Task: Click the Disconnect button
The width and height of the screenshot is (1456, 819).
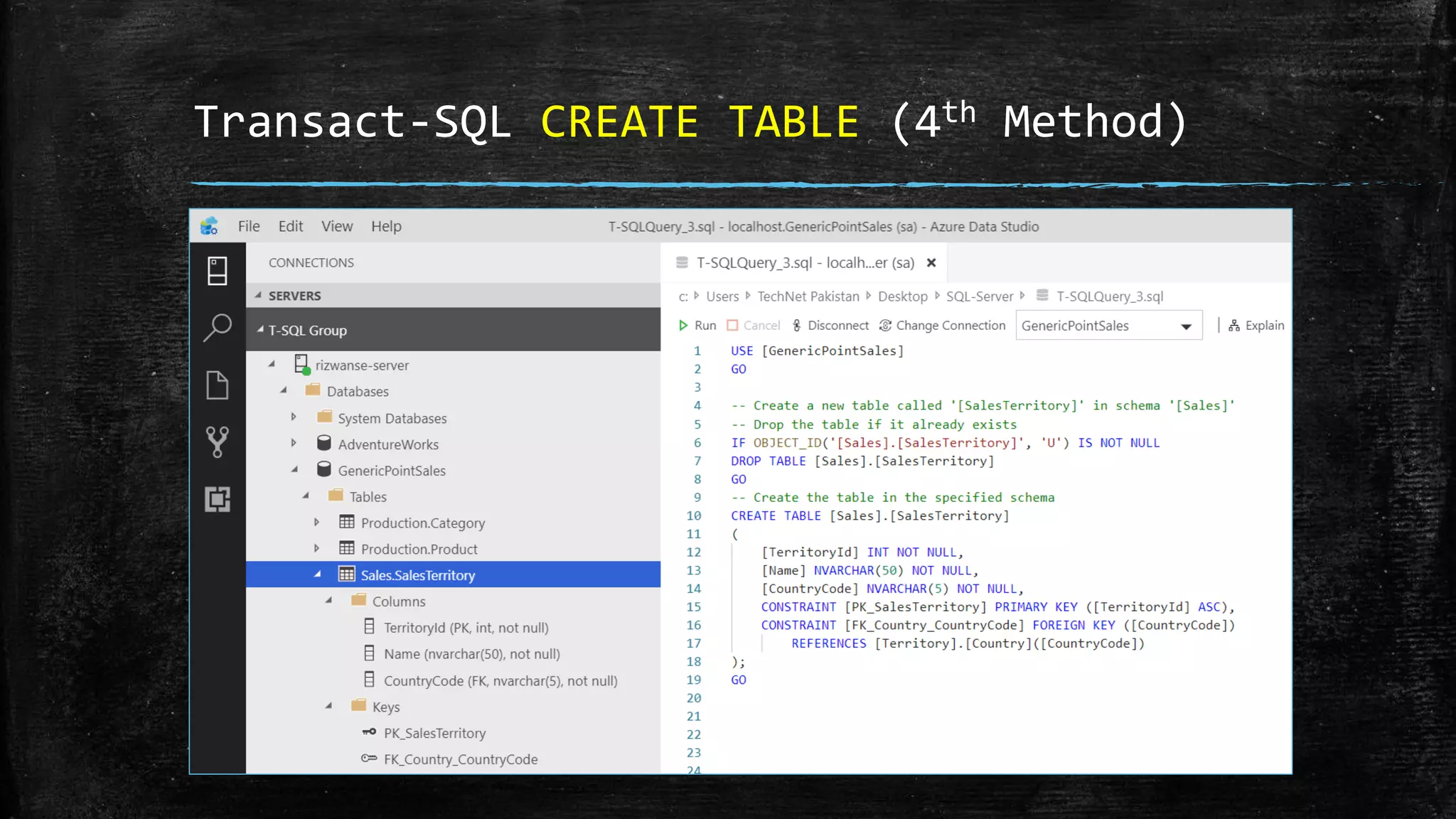Action: tap(830, 325)
